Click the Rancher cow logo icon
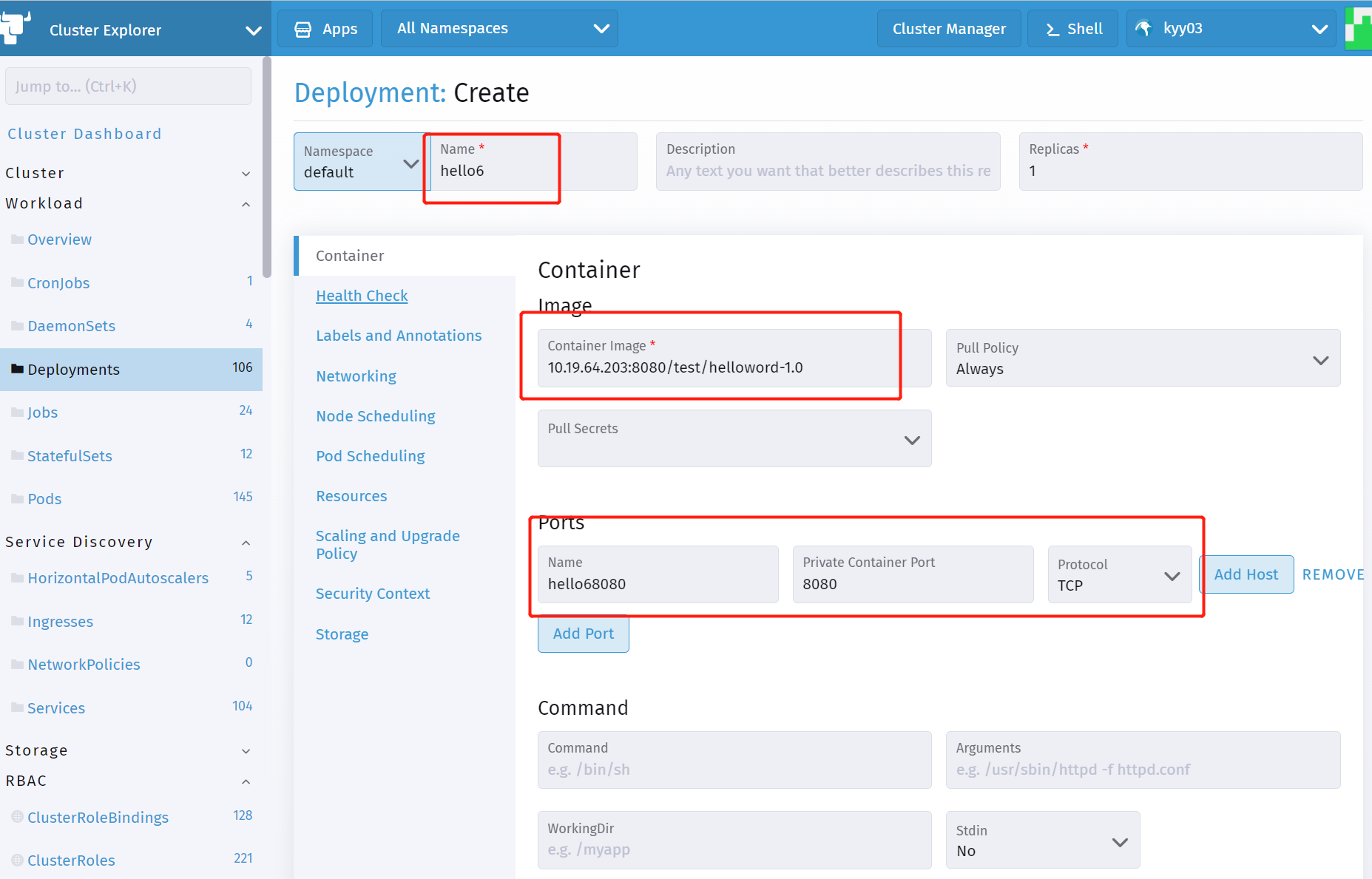 pyautogui.click(x=15, y=27)
